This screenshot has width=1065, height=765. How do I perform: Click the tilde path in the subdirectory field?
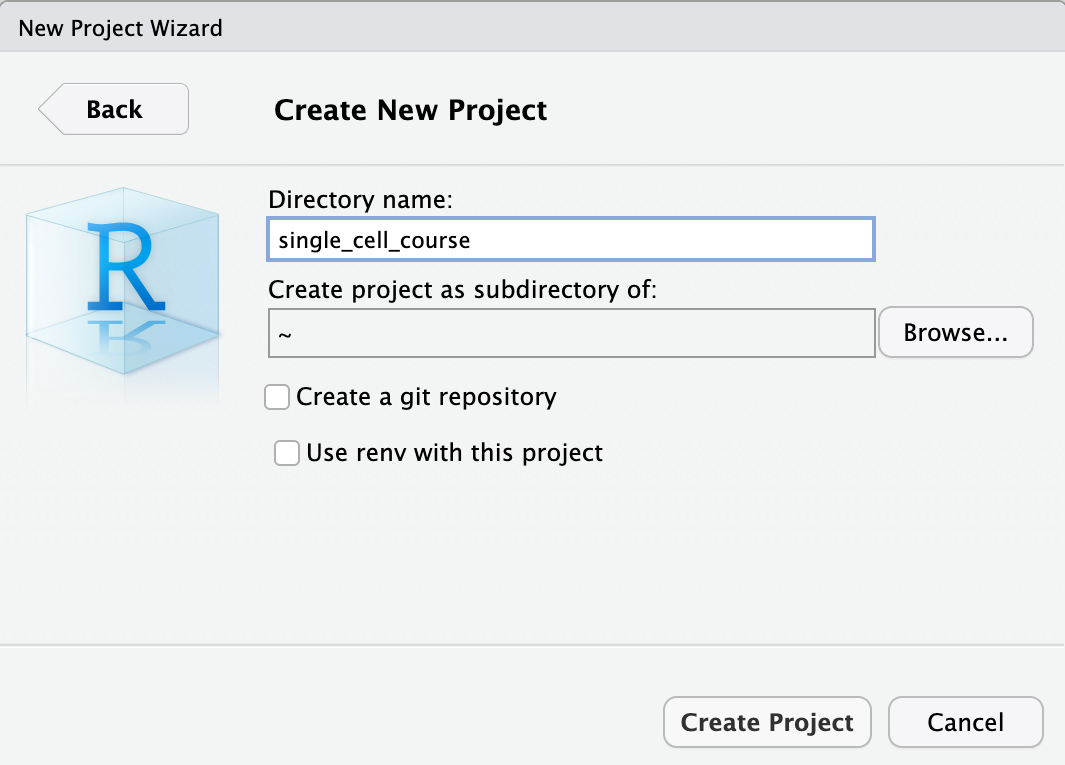click(284, 334)
